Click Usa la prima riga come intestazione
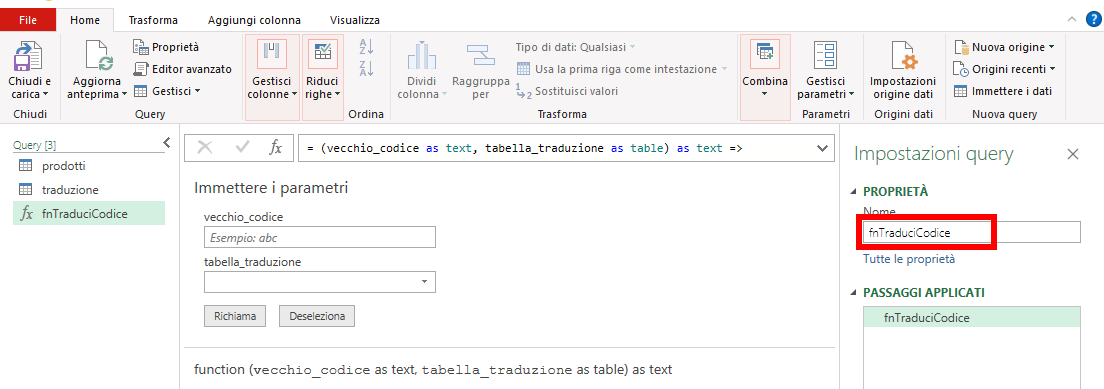The width and height of the screenshot is (1104, 389). click(x=622, y=69)
